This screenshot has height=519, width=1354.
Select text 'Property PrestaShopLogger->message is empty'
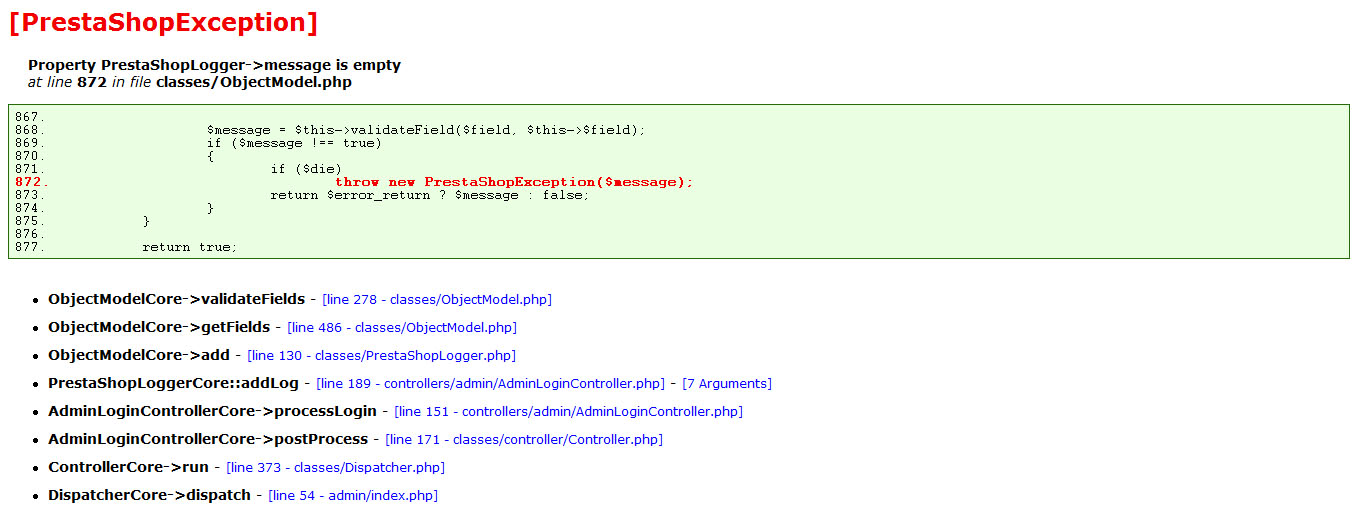coord(214,65)
